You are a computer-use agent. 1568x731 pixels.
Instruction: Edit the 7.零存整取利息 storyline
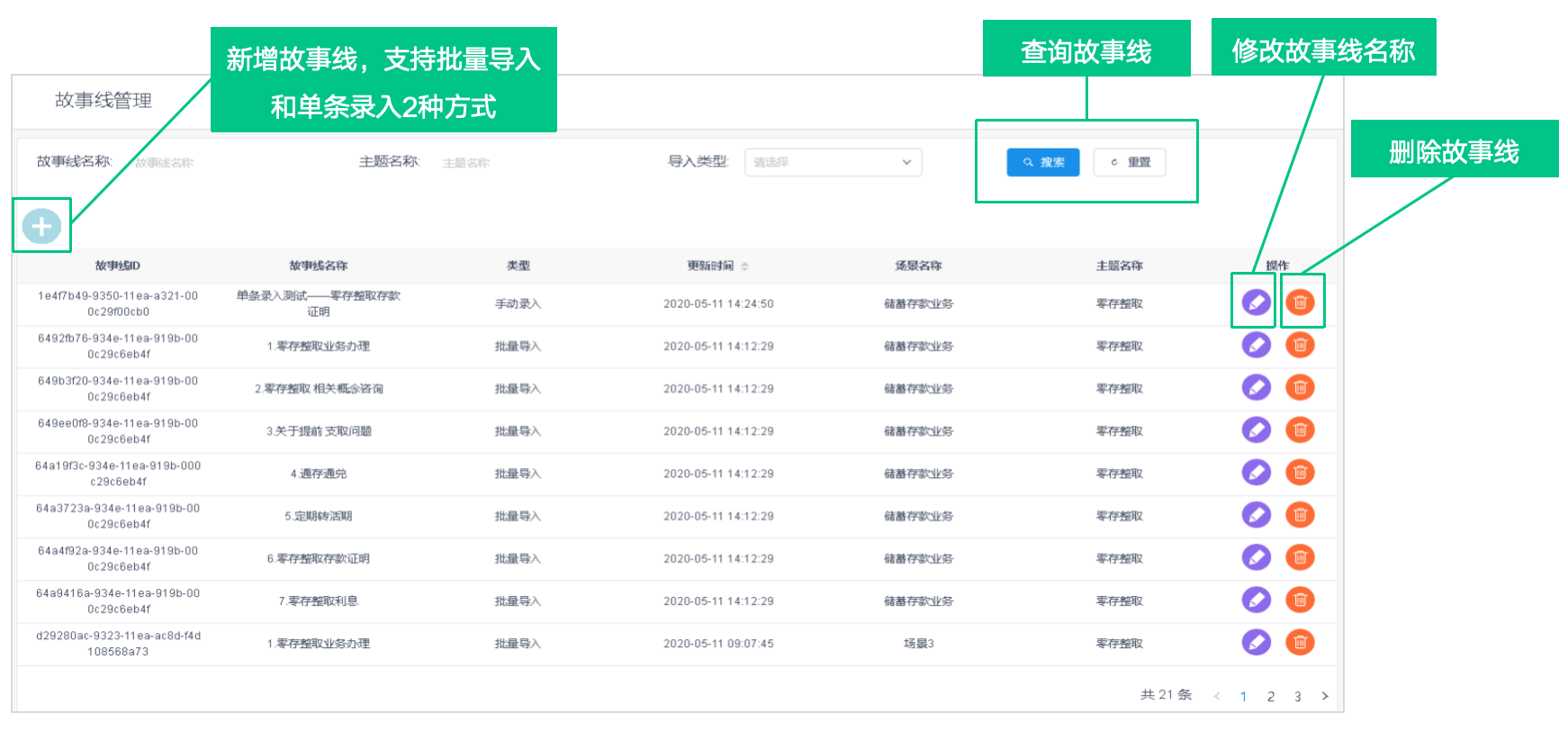(x=1256, y=600)
